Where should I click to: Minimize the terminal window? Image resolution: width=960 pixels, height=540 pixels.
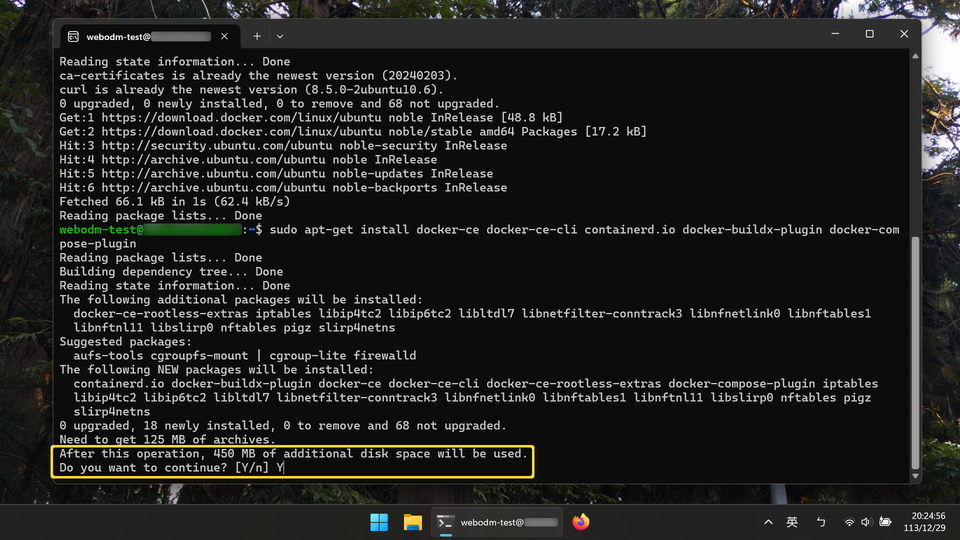tap(835, 34)
